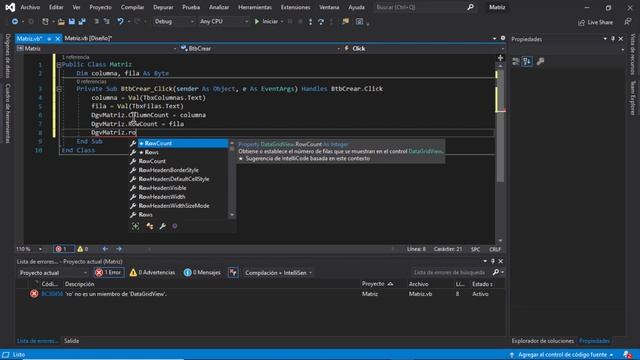Close the Matriz.vb editor tab
Image resolution: width=640 pixels, height=360 pixels.
coord(58,38)
